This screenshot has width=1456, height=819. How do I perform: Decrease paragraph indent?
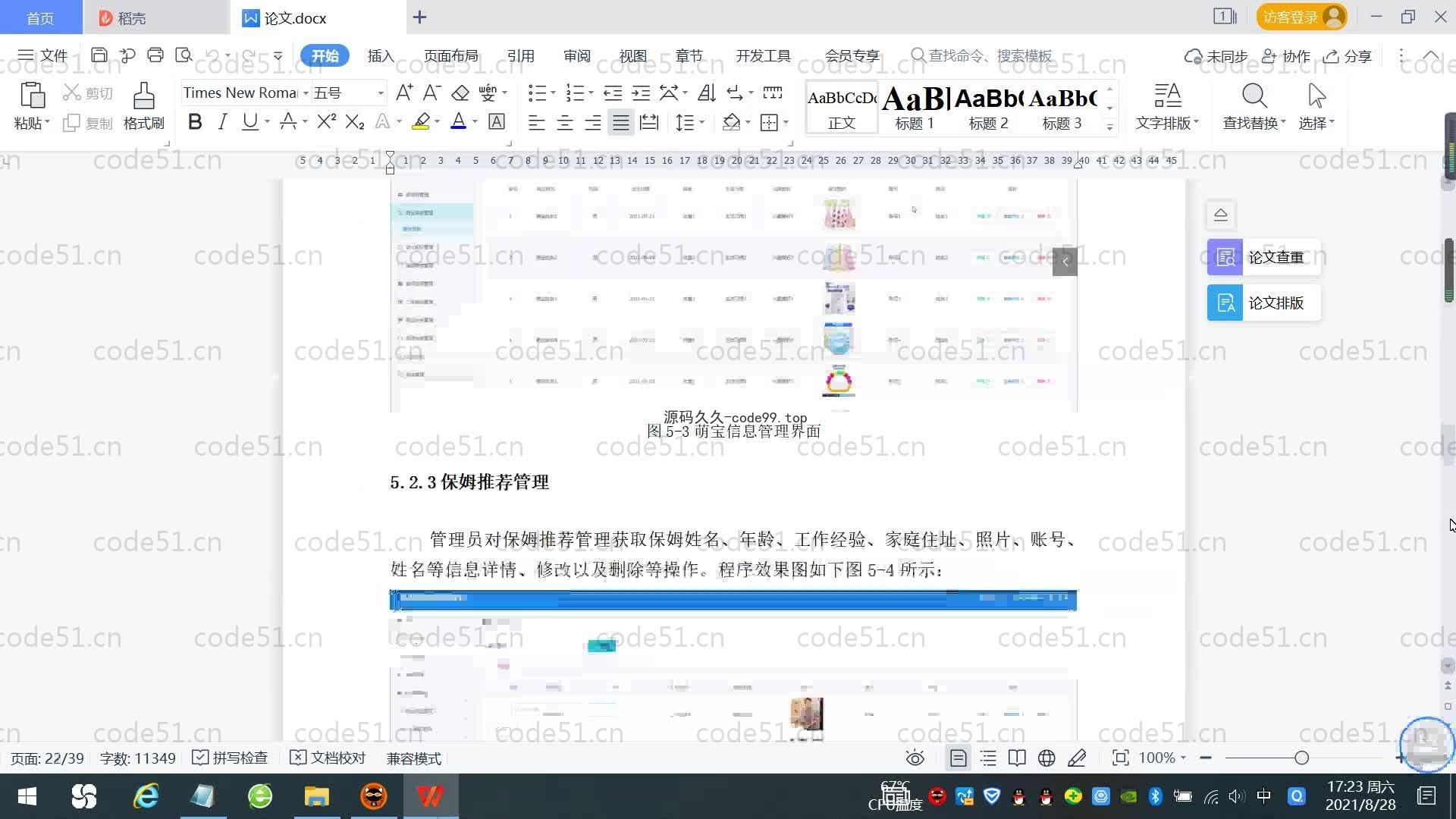point(613,93)
